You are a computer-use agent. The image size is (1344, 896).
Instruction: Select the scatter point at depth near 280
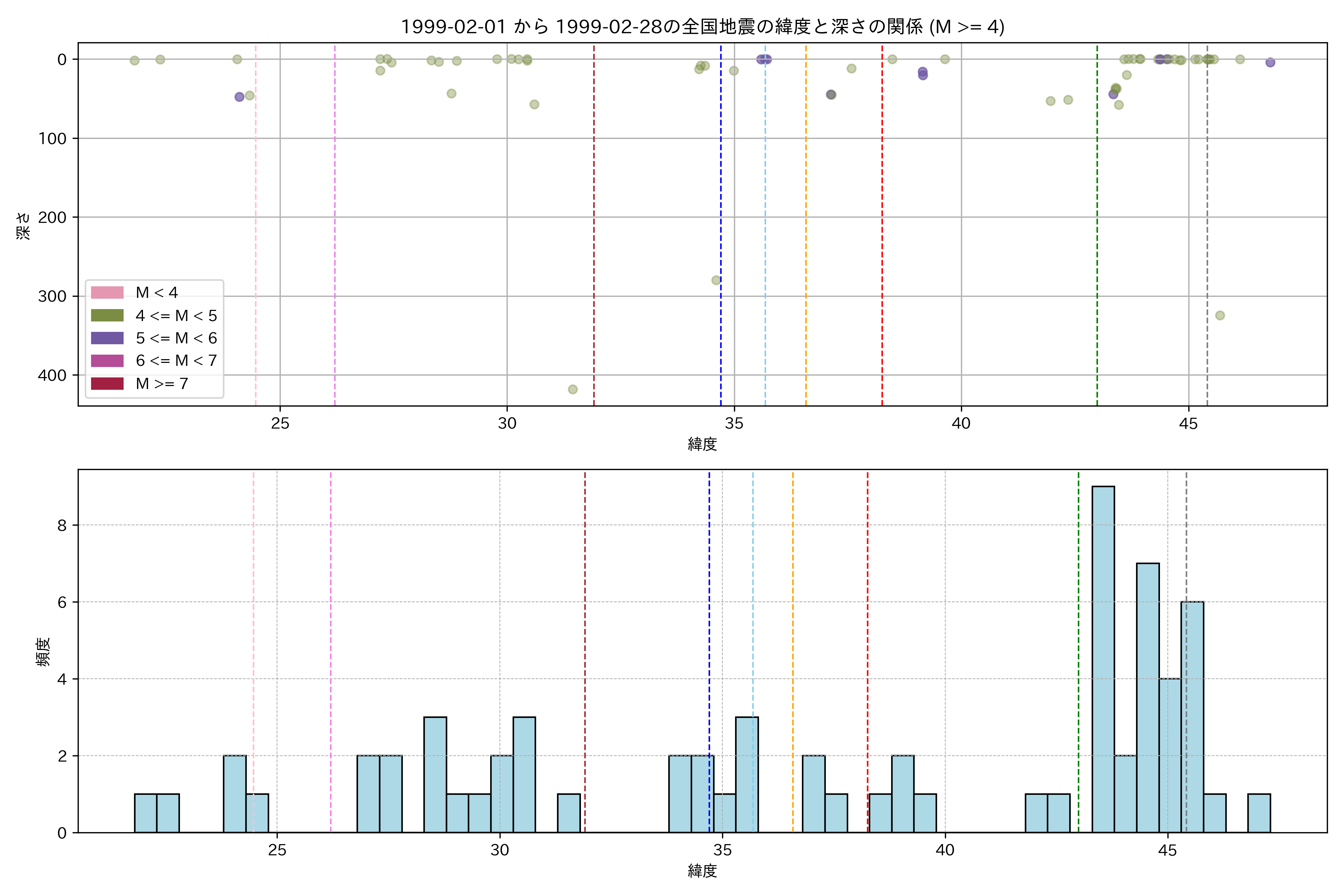[x=716, y=280]
